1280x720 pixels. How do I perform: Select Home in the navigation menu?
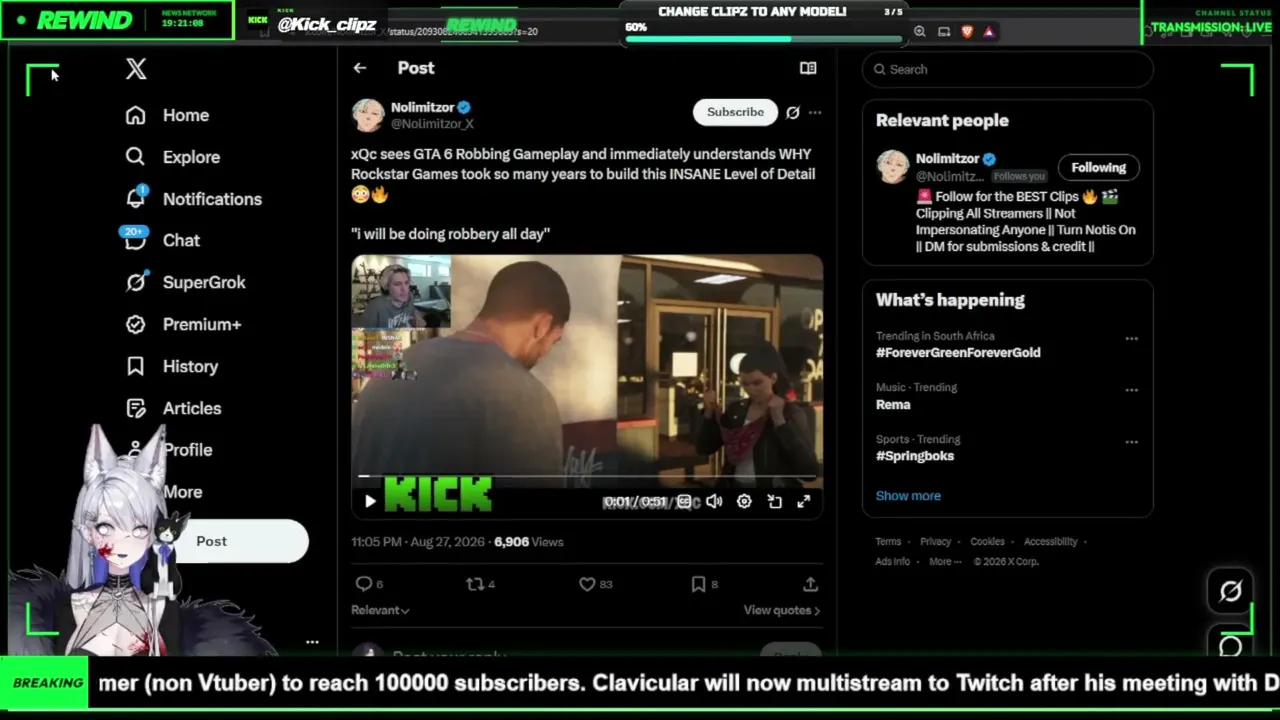point(186,115)
